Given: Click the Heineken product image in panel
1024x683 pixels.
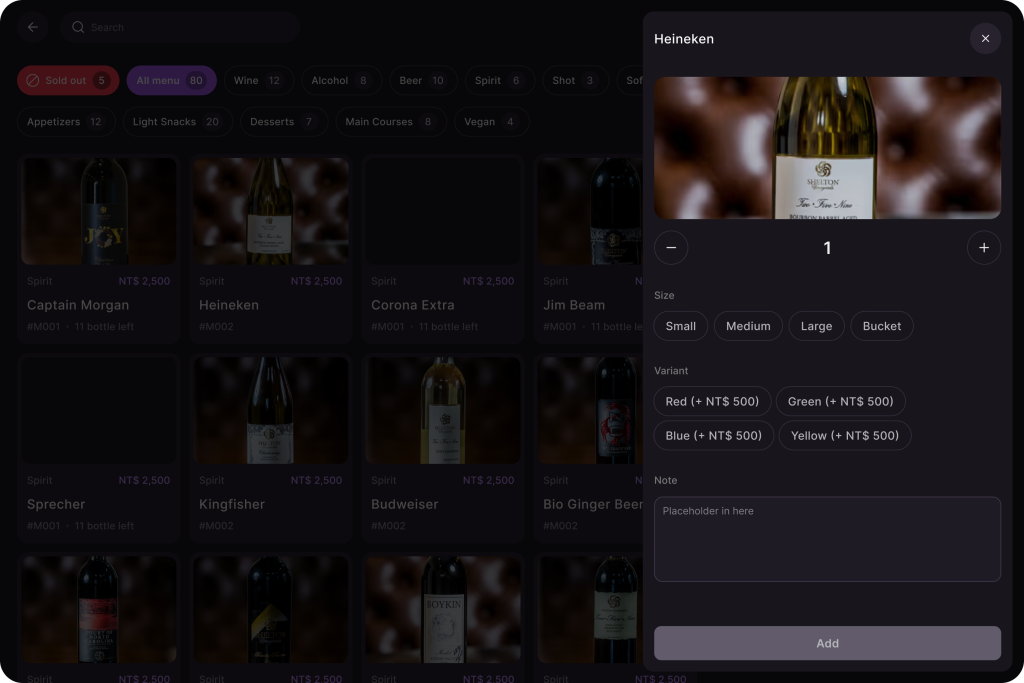Looking at the screenshot, I should coord(827,148).
